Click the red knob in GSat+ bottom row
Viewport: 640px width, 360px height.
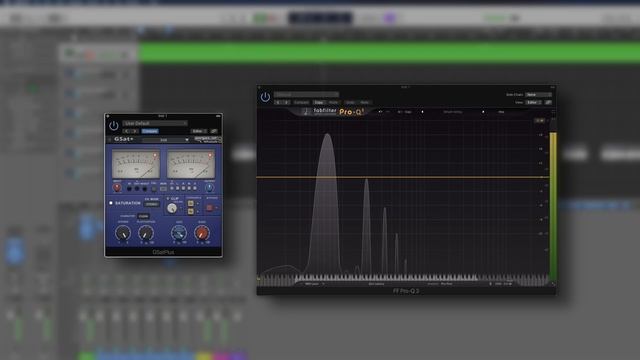pos(202,233)
